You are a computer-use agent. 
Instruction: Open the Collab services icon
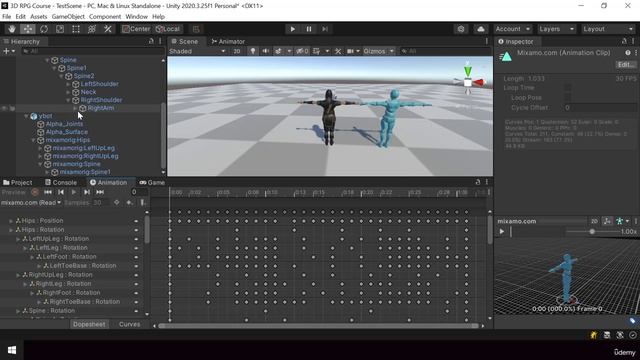[461, 29]
